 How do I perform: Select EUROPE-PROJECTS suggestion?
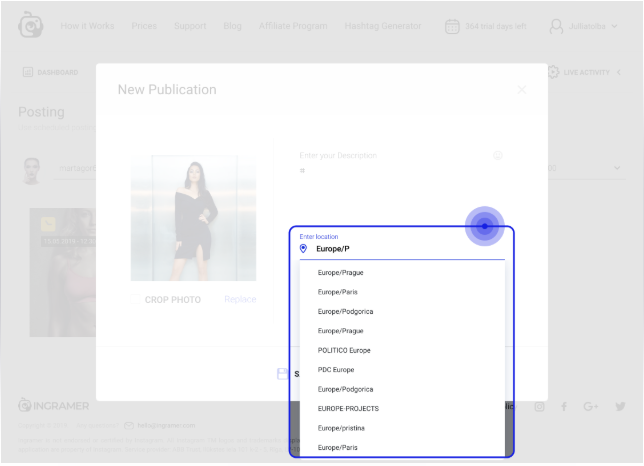(x=348, y=409)
